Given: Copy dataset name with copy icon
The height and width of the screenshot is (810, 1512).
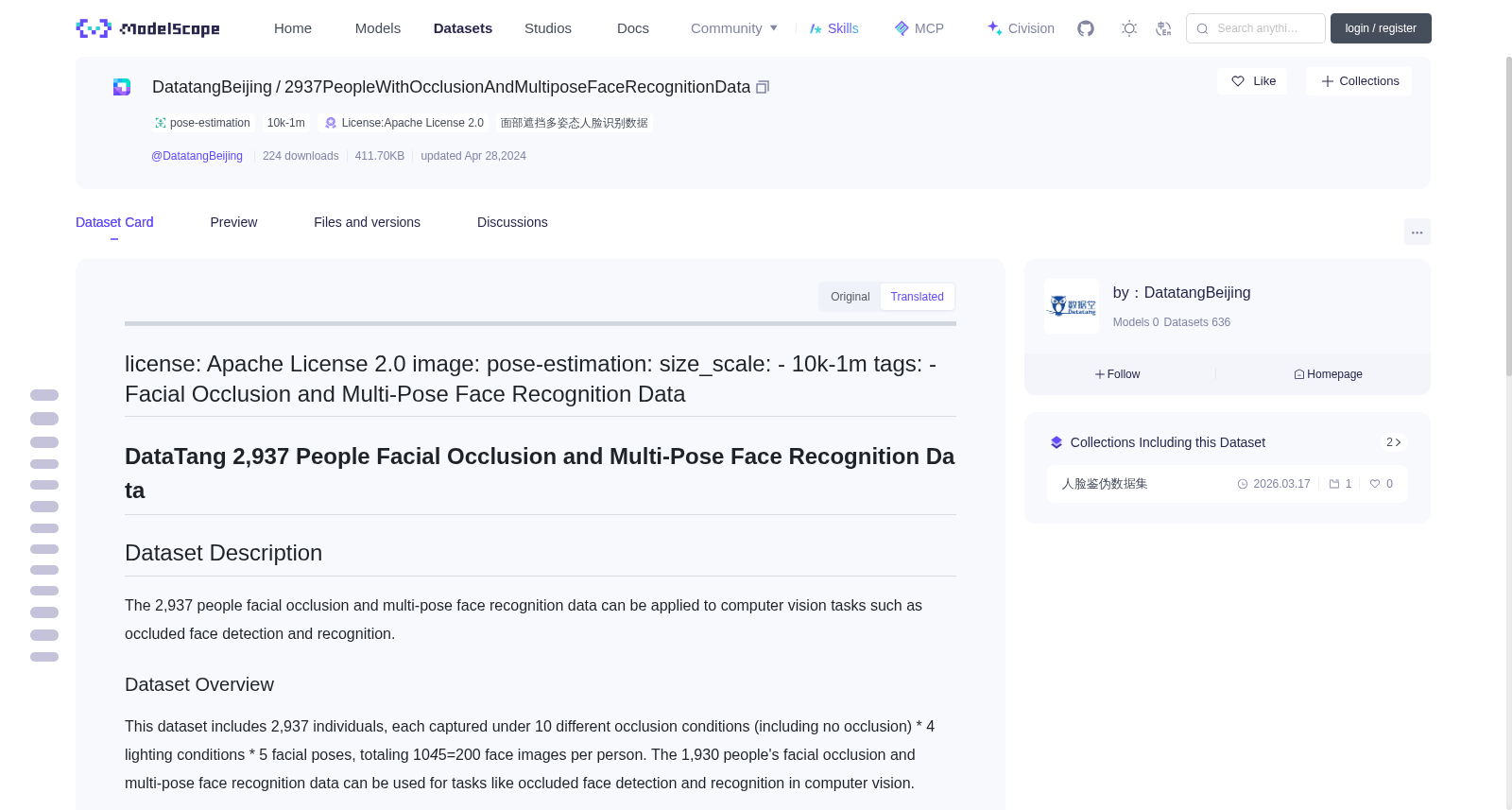Looking at the screenshot, I should coord(763,87).
